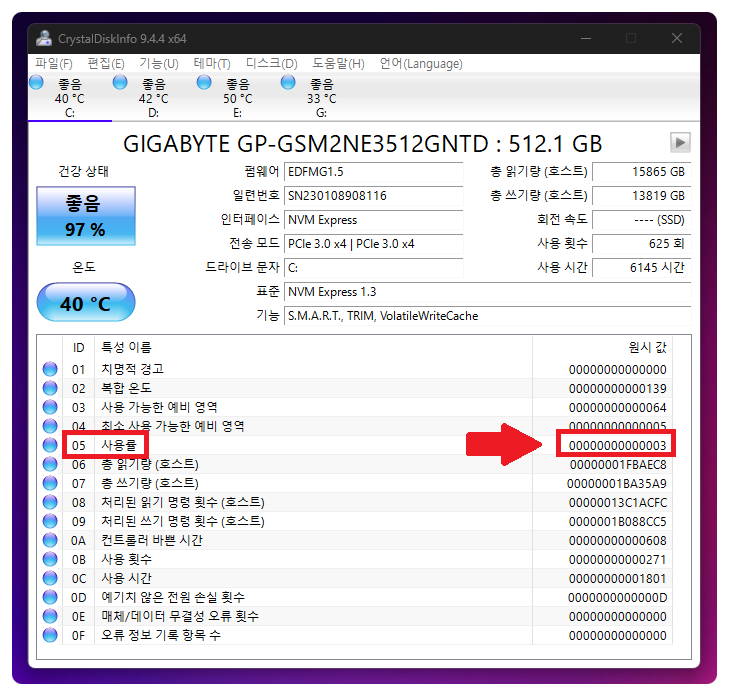This screenshot has height=696, width=729.
Task: Click the blue status orb for drive E:
Action: pos(204,82)
